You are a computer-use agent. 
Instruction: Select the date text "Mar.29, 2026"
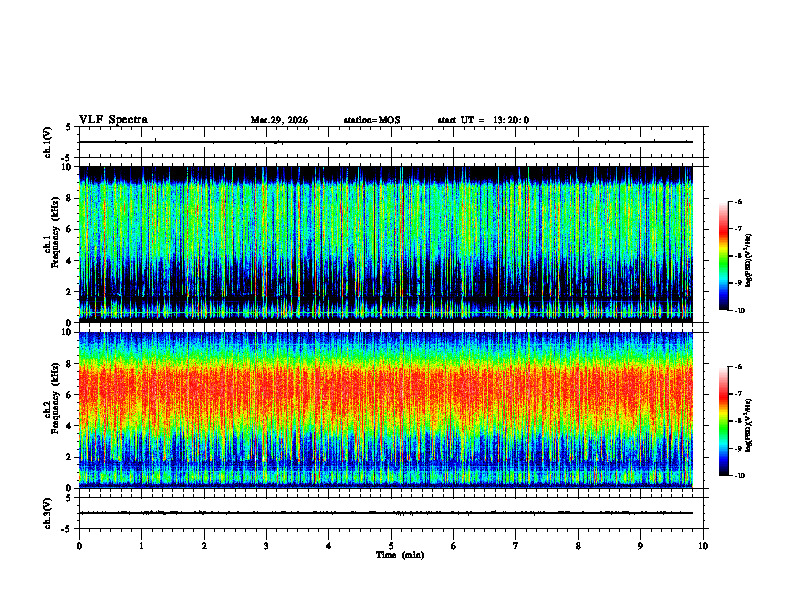[x=279, y=120]
